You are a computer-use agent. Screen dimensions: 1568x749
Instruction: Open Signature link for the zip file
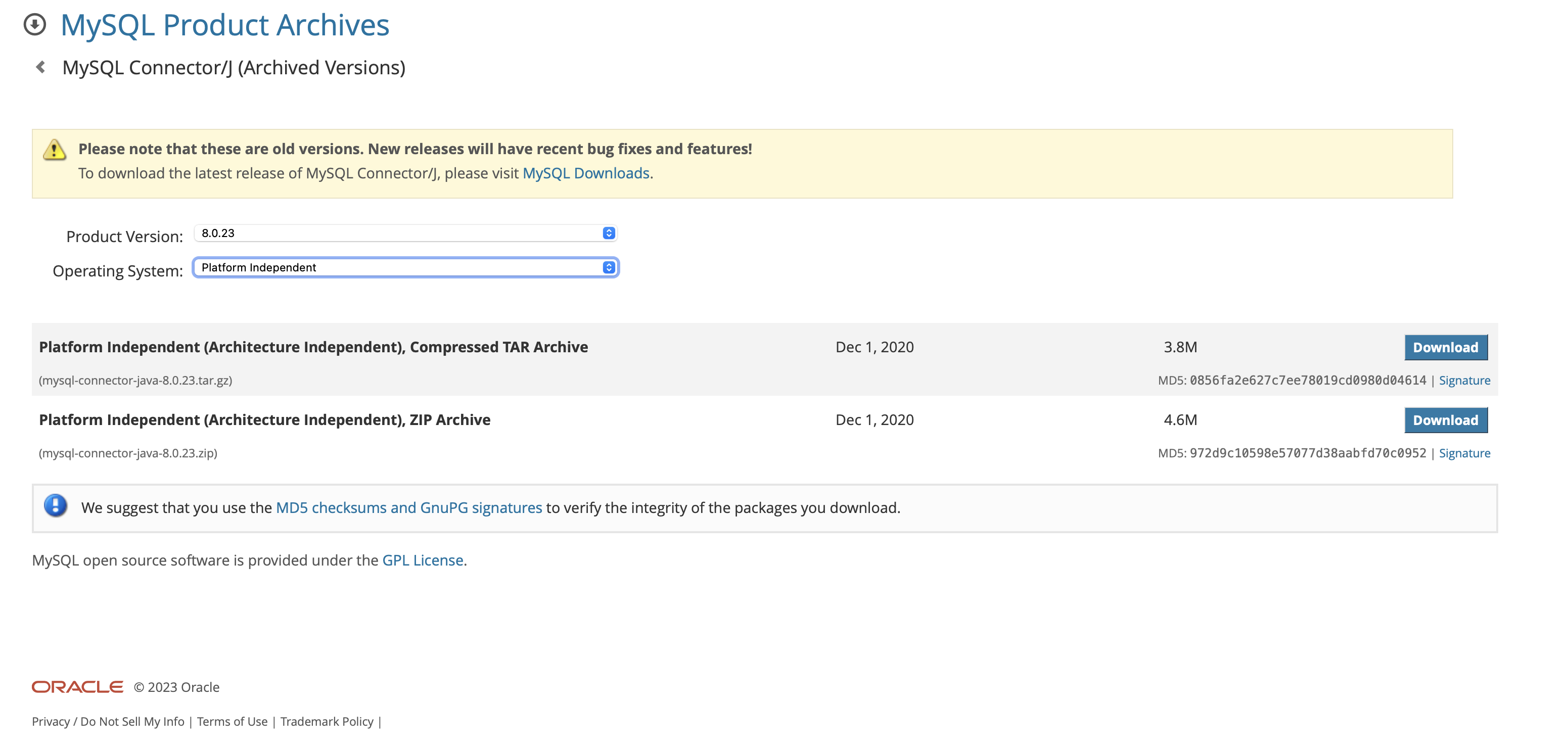[1464, 453]
